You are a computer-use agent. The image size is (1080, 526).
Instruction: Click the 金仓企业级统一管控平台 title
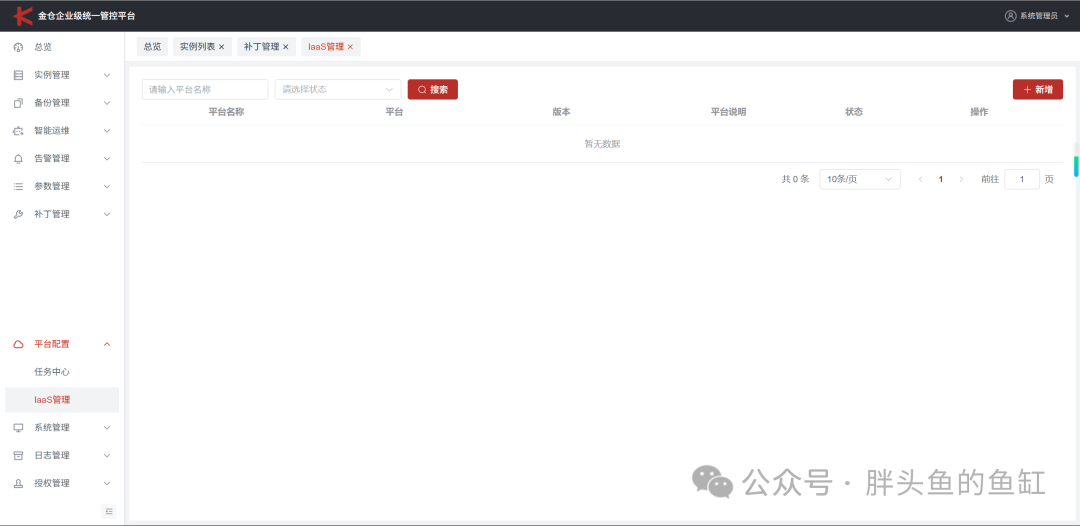[87, 15]
